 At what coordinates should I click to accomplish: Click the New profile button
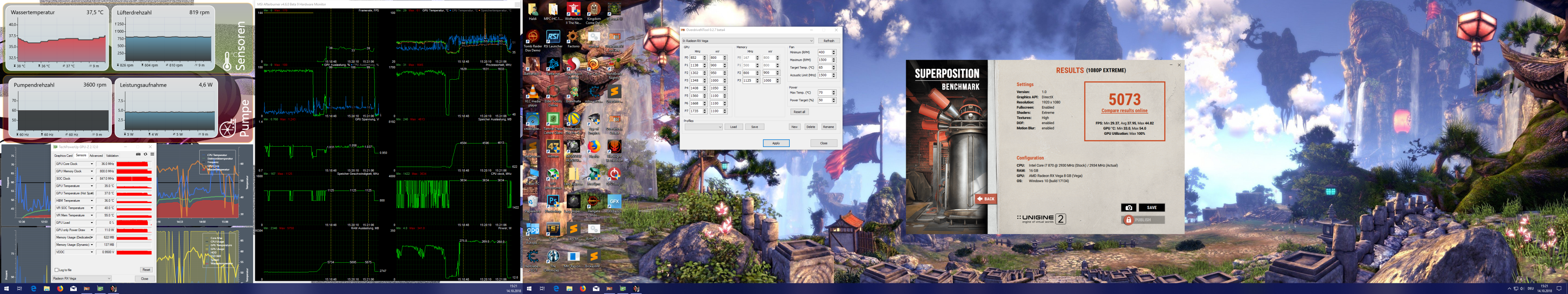794,127
